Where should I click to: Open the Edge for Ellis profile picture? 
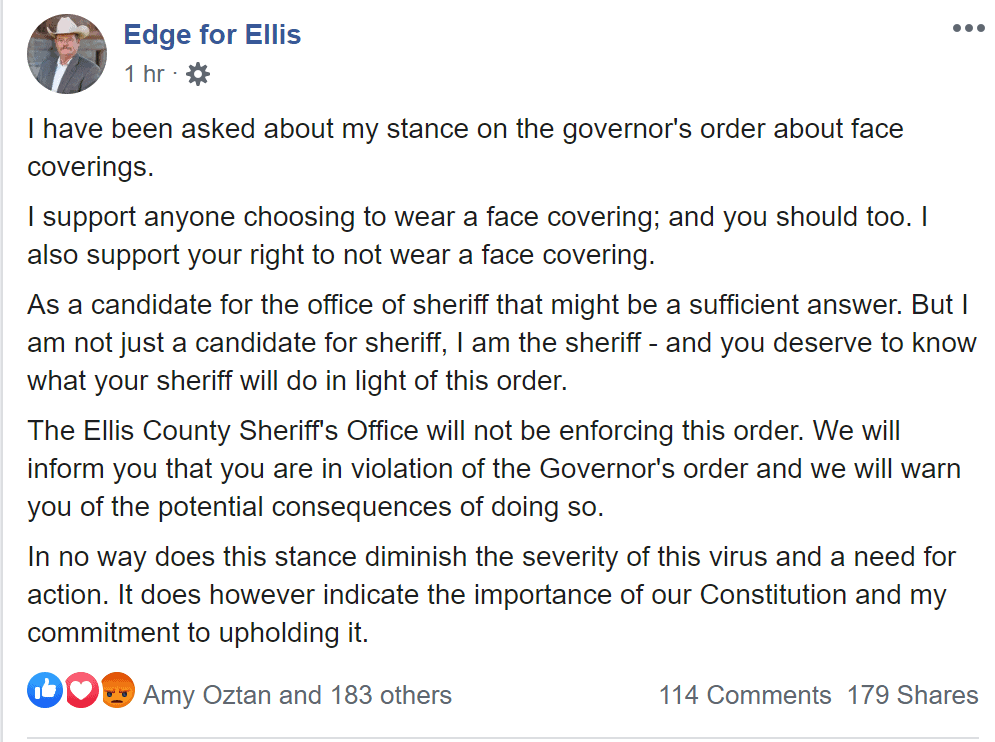coord(67,54)
